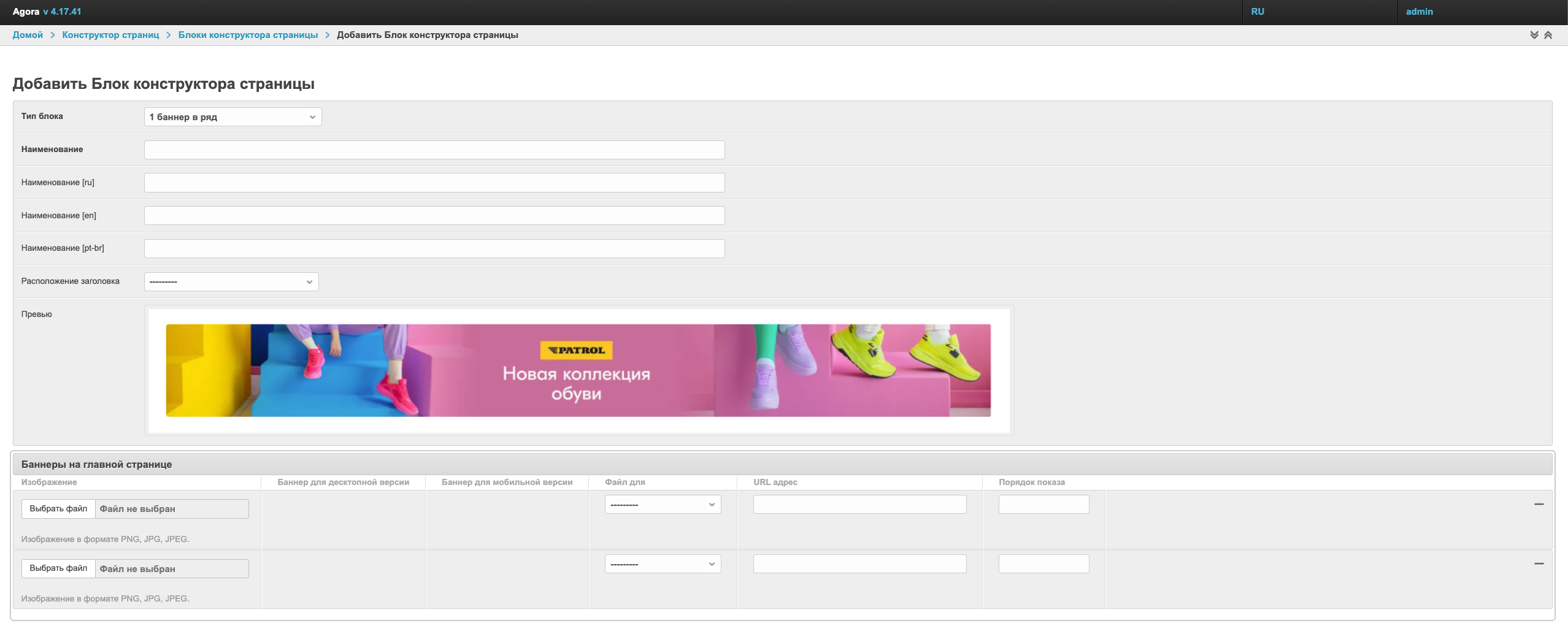The height and width of the screenshot is (634, 1568).
Task: Click the expand all double-chevron down icon
Action: 1534,35
